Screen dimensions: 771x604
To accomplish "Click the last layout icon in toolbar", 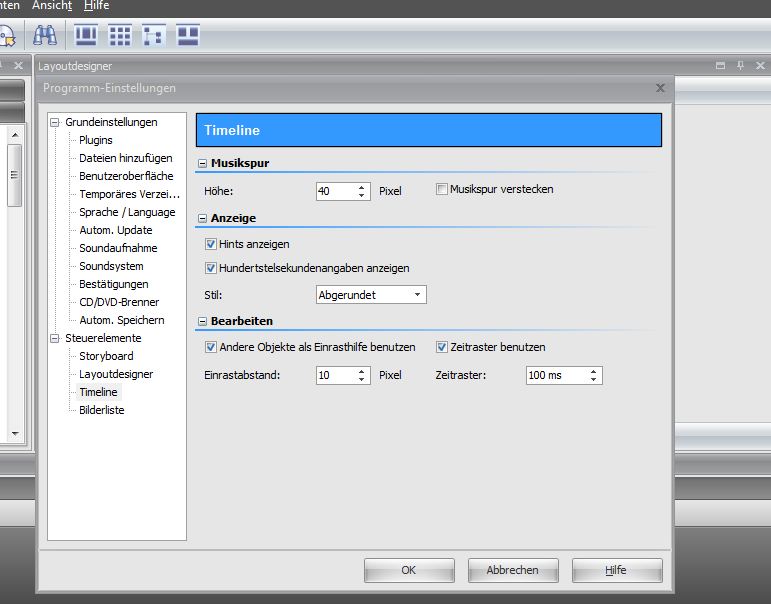I will click(x=188, y=36).
